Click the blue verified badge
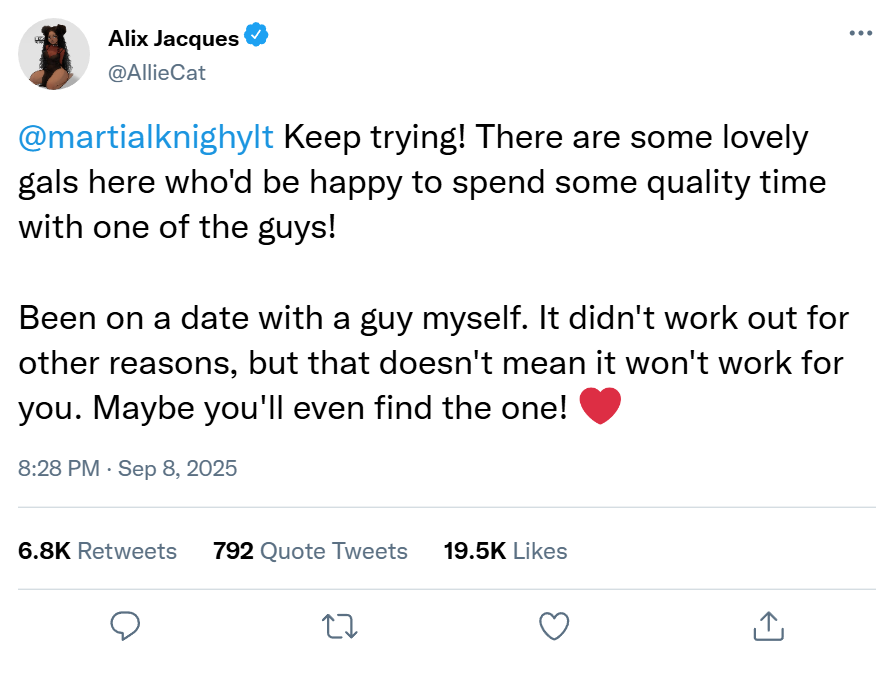This screenshot has width=894, height=681. (257, 38)
